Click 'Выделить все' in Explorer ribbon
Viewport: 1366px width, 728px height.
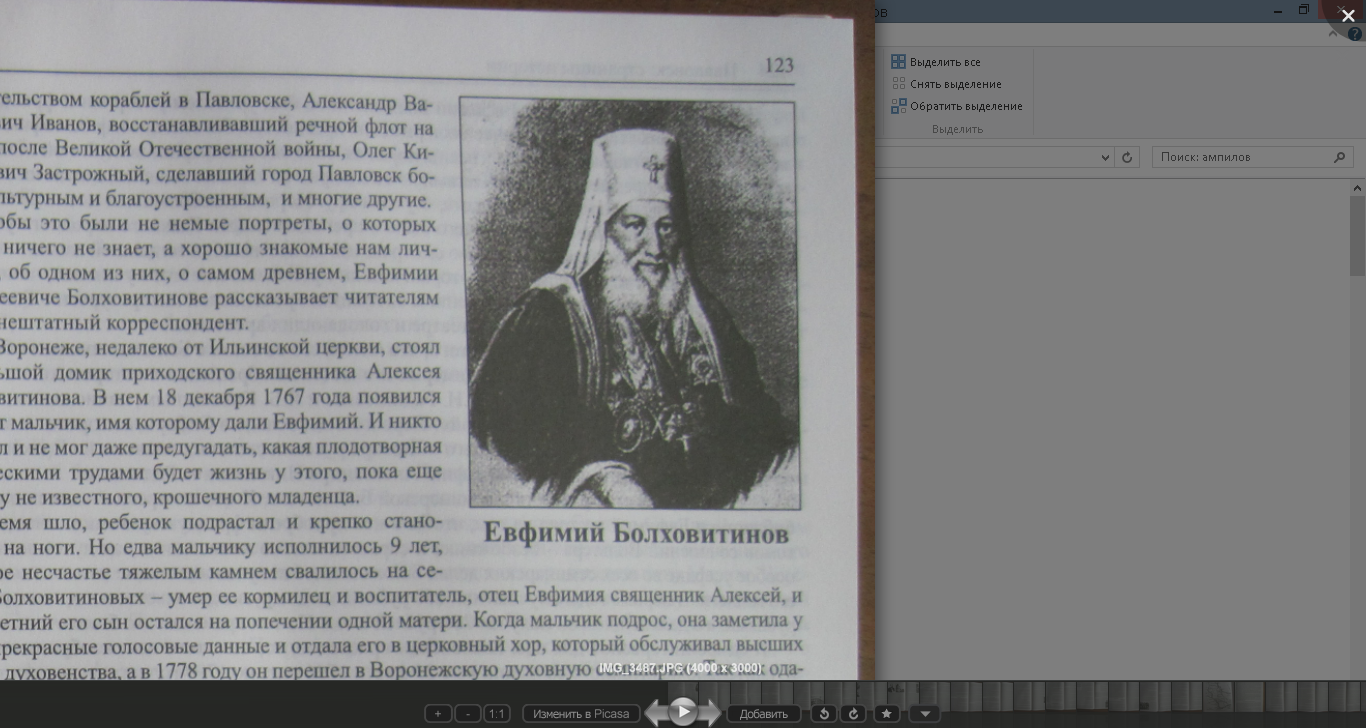936,62
